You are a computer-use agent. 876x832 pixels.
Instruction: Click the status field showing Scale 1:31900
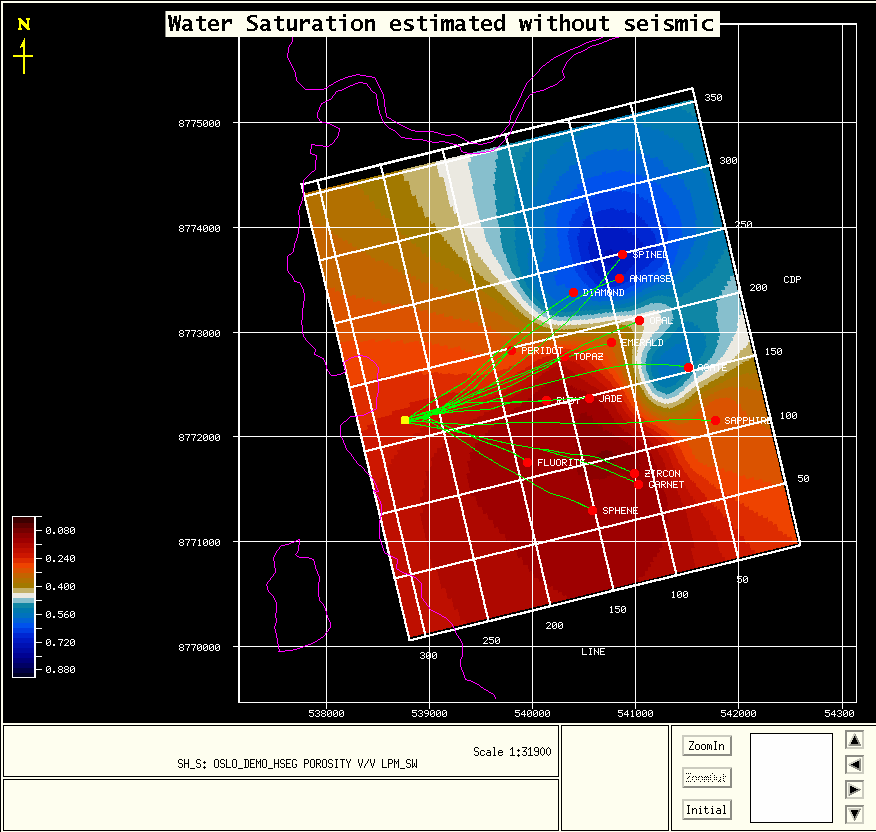coord(280,752)
